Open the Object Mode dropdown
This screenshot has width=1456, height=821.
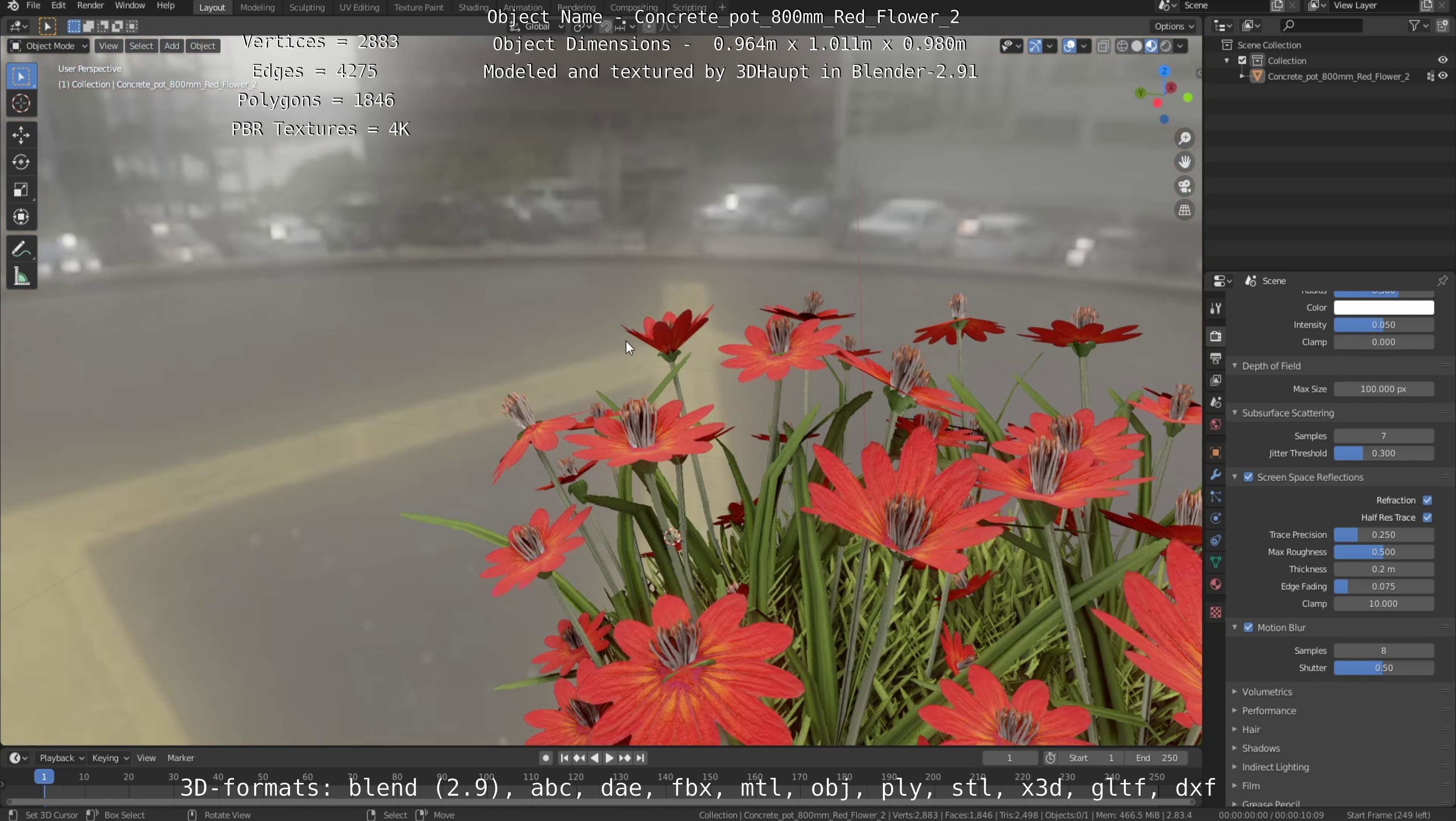tap(49, 46)
